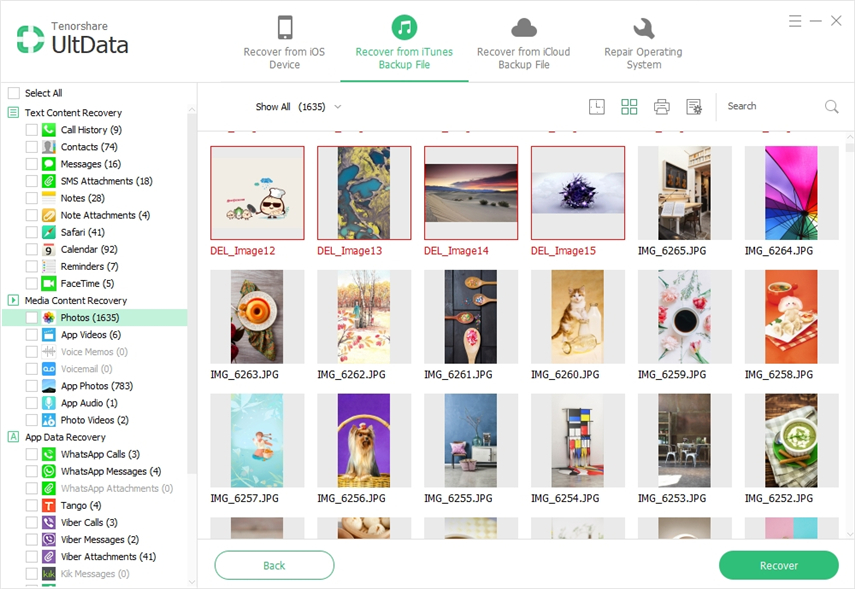Tick the Contacts (74) checkbox
The image size is (855, 589).
(32, 147)
